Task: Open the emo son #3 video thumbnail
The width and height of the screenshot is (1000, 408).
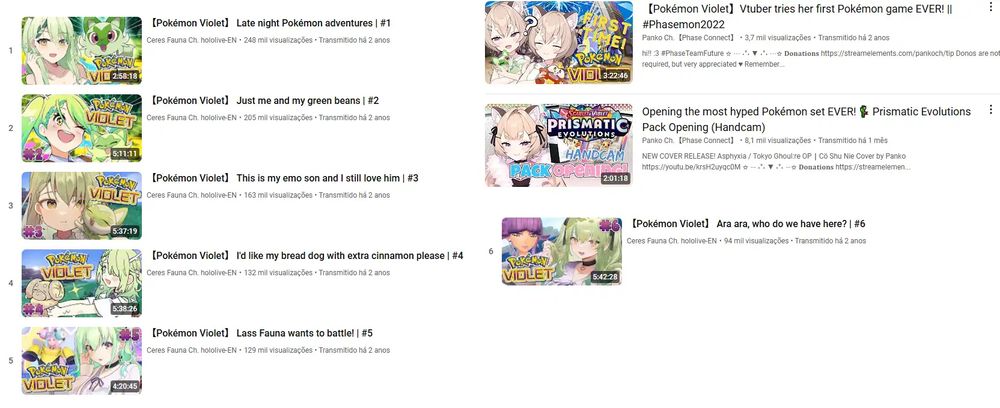Action: click(x=82, y=206)
